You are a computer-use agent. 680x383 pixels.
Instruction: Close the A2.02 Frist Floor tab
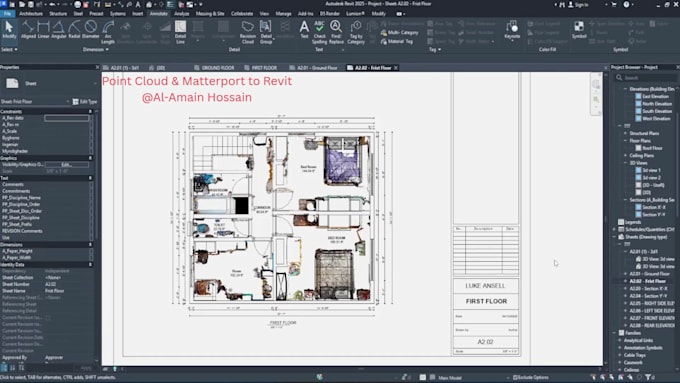(x=396, y=68)
